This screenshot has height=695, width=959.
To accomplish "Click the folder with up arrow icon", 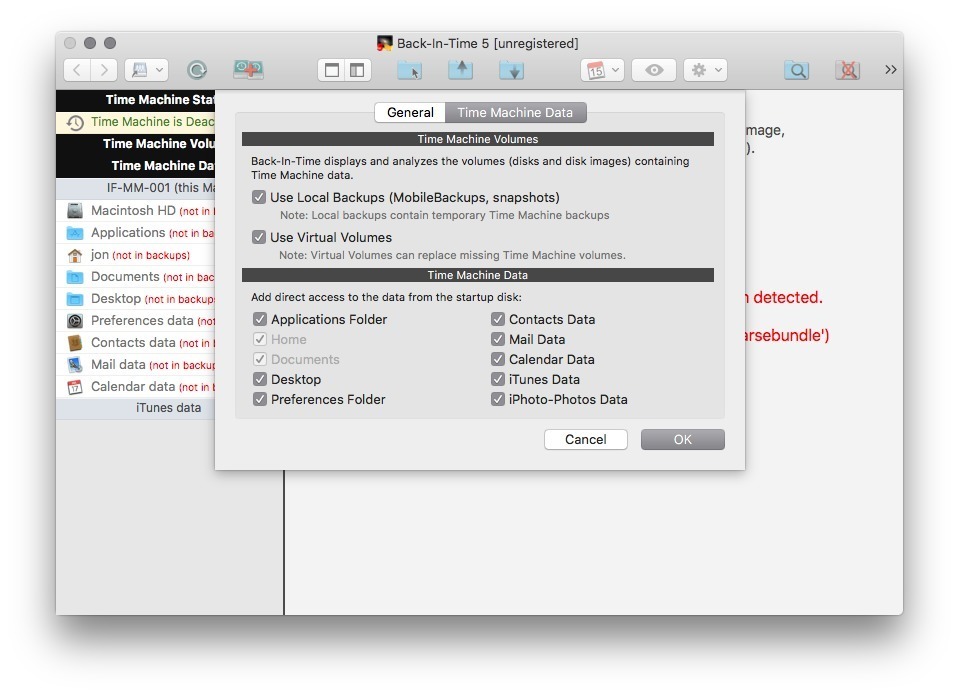I will pyautogui.click(x=460, y=70).
